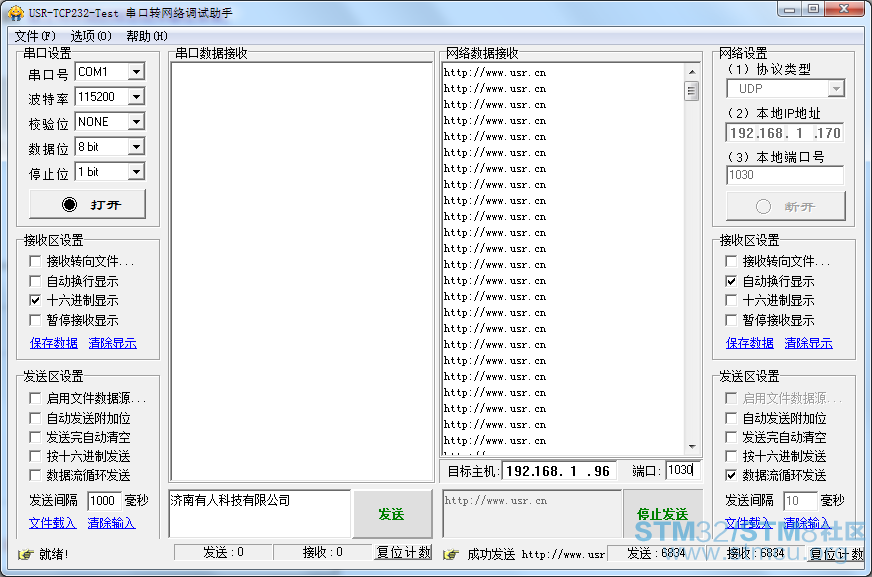Minimize the USR-TCP232-Test window
This screenshot has width=872, height=577.
pos(790,9)
